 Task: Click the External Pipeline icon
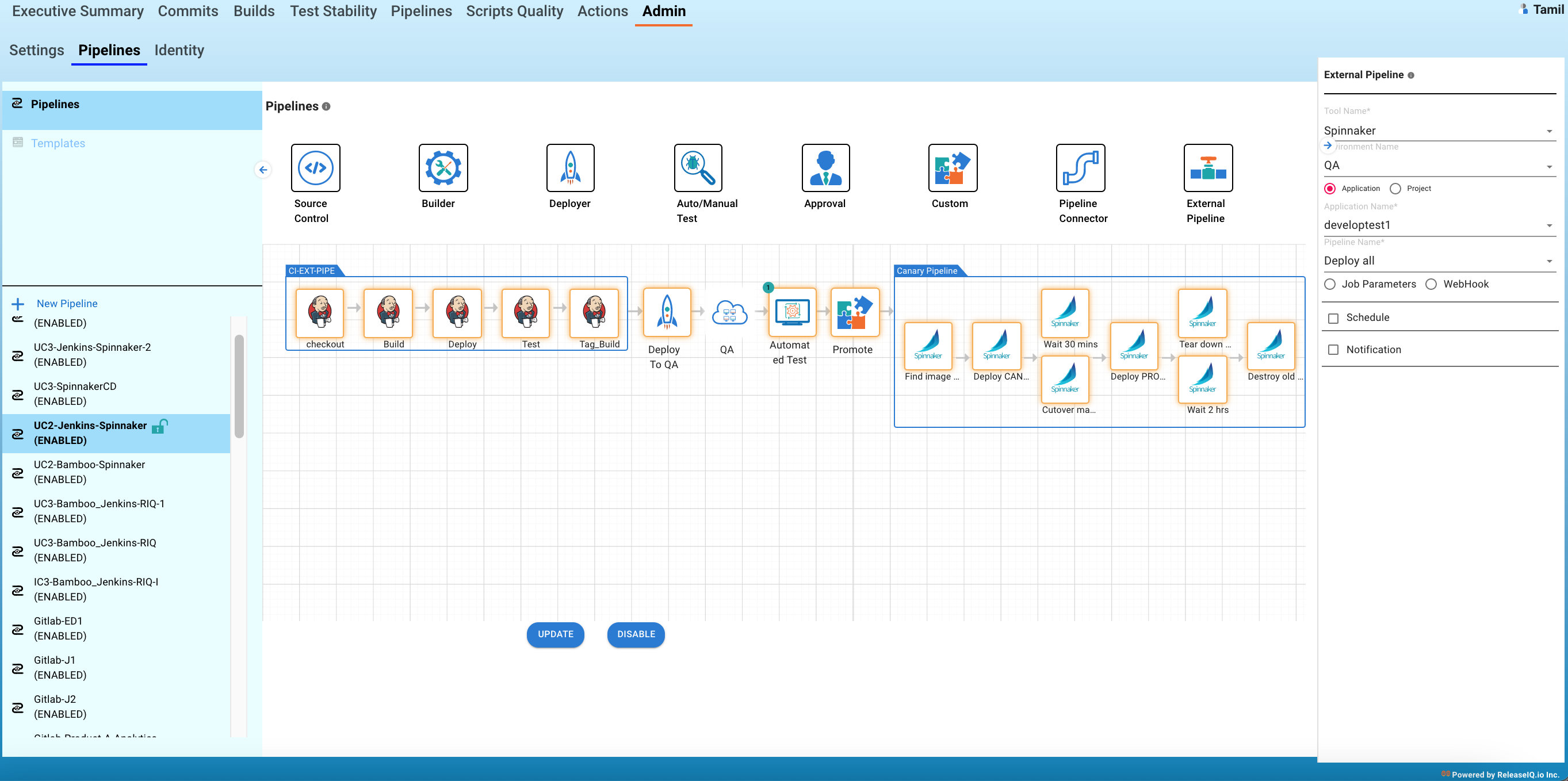[x=1208, y=167]
